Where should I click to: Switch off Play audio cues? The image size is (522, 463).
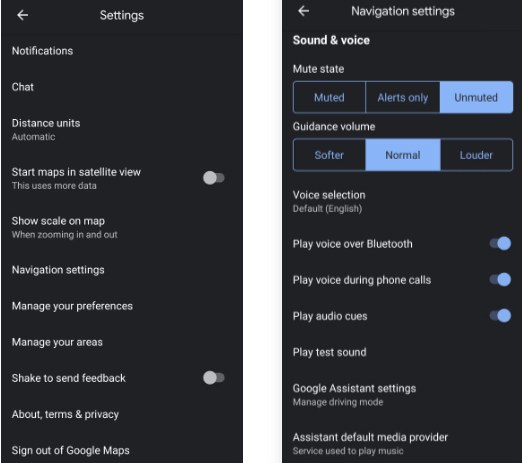[500, 315]
